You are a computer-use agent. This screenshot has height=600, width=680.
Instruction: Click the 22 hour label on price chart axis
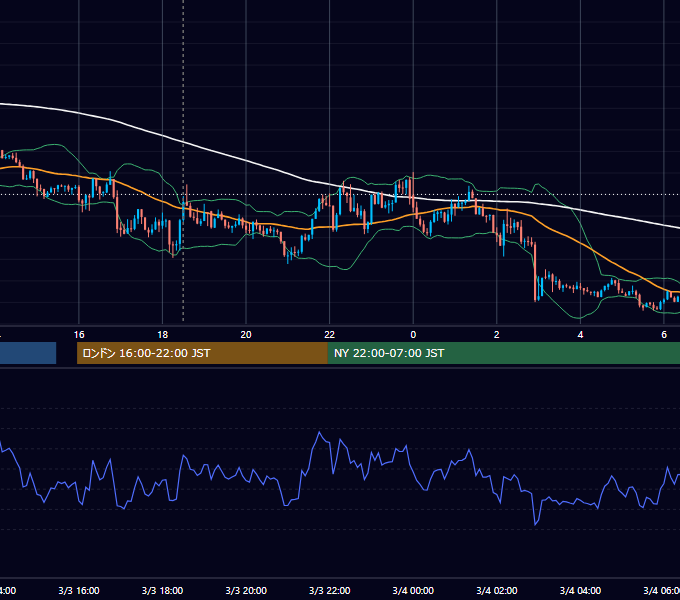(x=330, y=335)
